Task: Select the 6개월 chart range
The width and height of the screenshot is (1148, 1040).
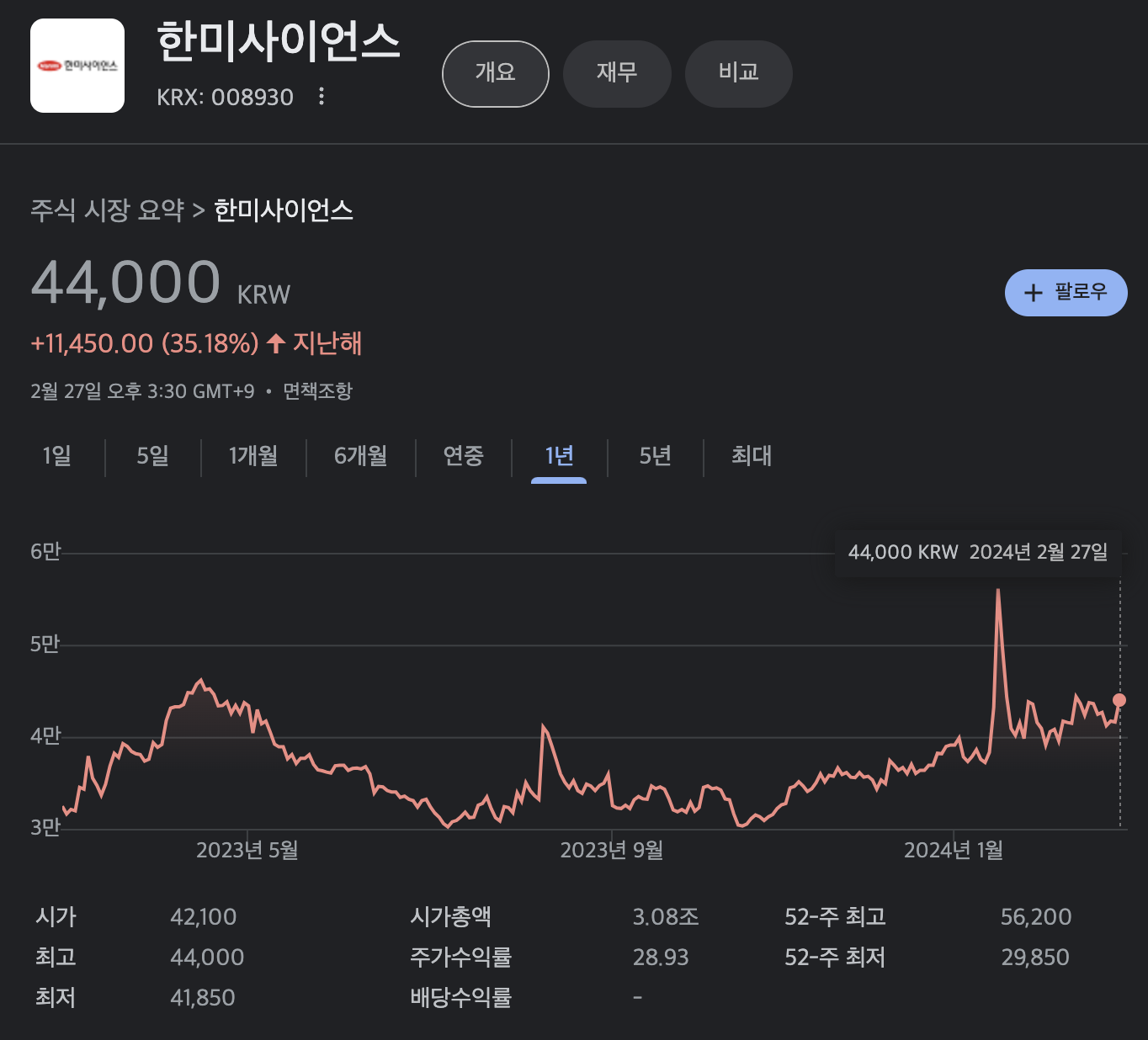Action: [360, 456]
